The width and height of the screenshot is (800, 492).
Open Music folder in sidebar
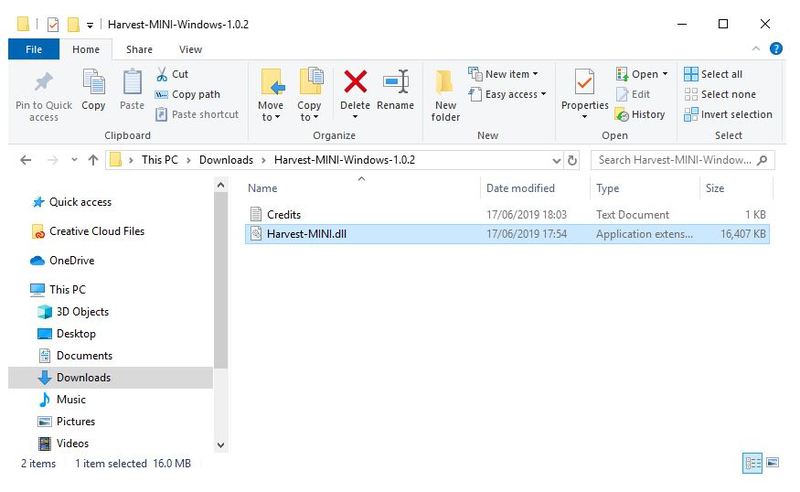point(71,400)
